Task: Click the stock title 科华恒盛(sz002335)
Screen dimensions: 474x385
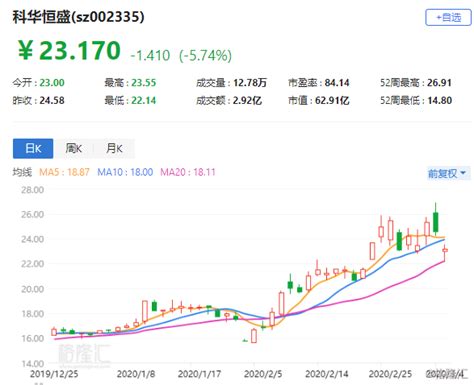Action: (x=79, y=17)
